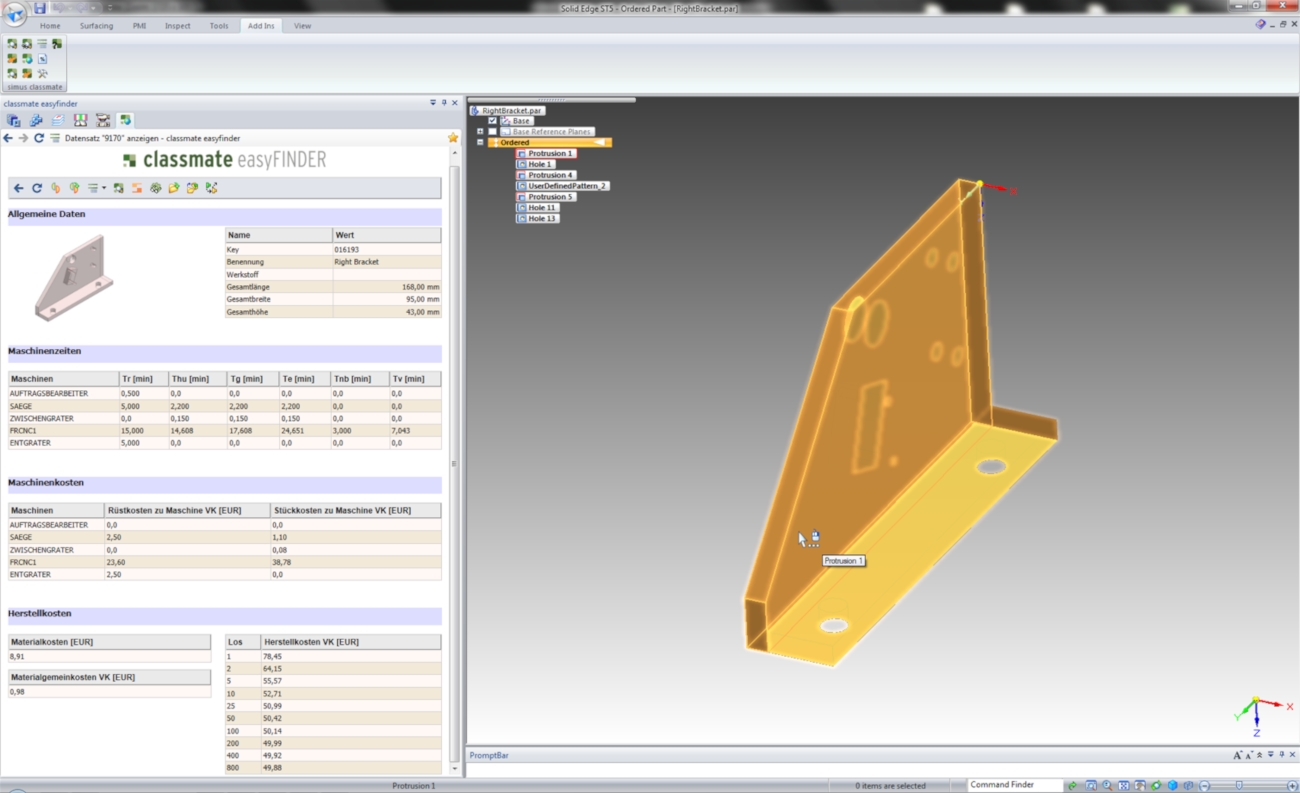1300x793 pixels.
Task: Open the Inspect ribbon tab
Action: [178, 26]
